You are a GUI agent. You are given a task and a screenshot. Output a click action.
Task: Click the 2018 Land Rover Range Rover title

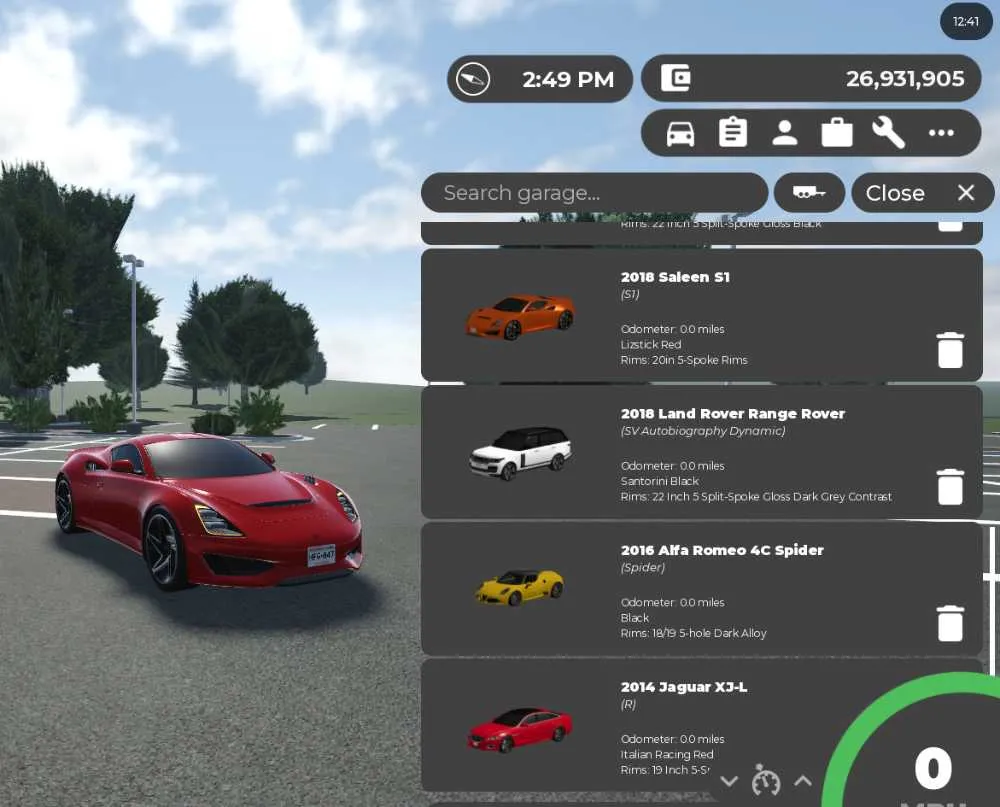click(733, 414)
